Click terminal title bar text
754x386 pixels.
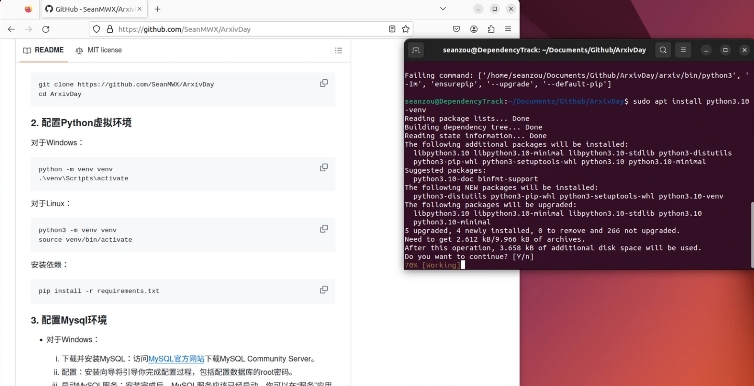(544, 50)
